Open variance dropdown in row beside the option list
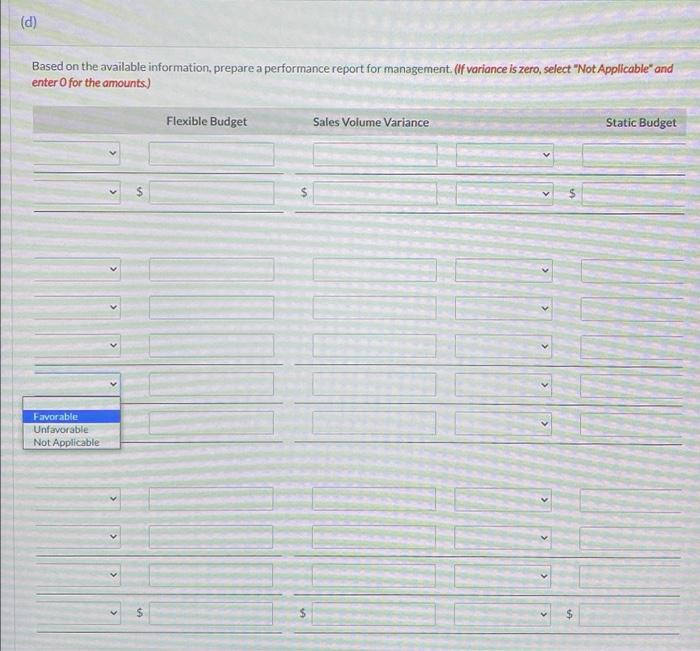The width and height of the screenshot is (700, 651). (503, 423)
